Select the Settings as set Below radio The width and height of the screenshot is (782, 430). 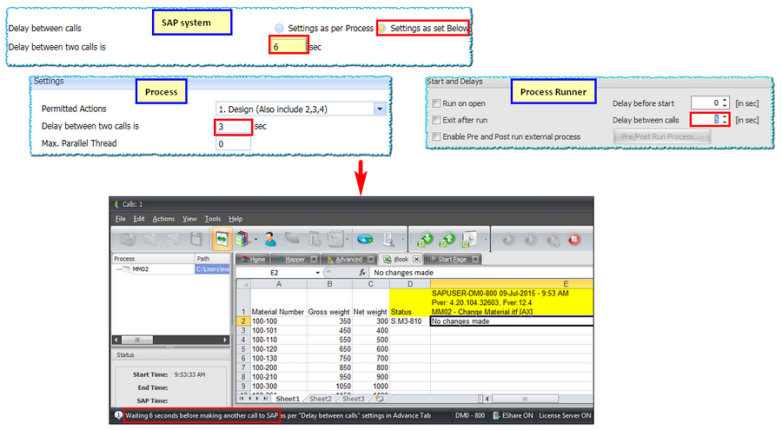click(382, 28)
